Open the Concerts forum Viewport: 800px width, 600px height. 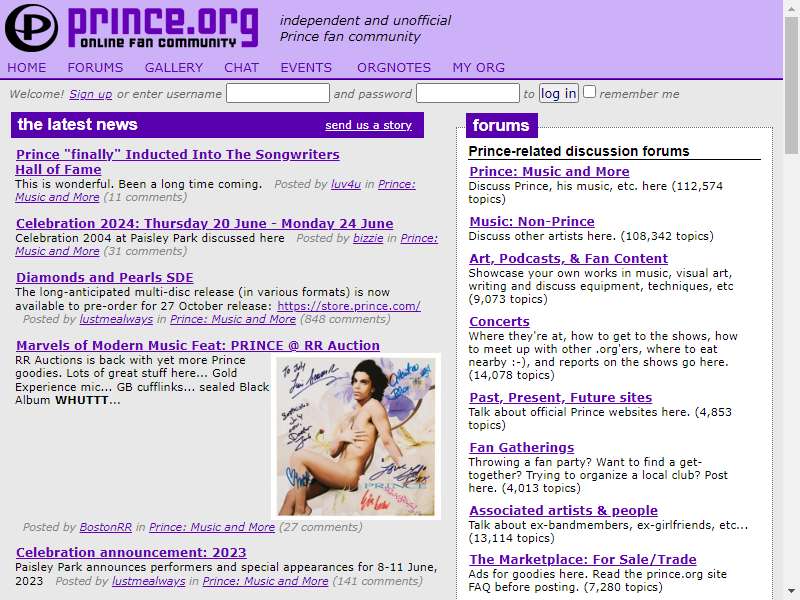pyautogui.click(x=499, y=321)
